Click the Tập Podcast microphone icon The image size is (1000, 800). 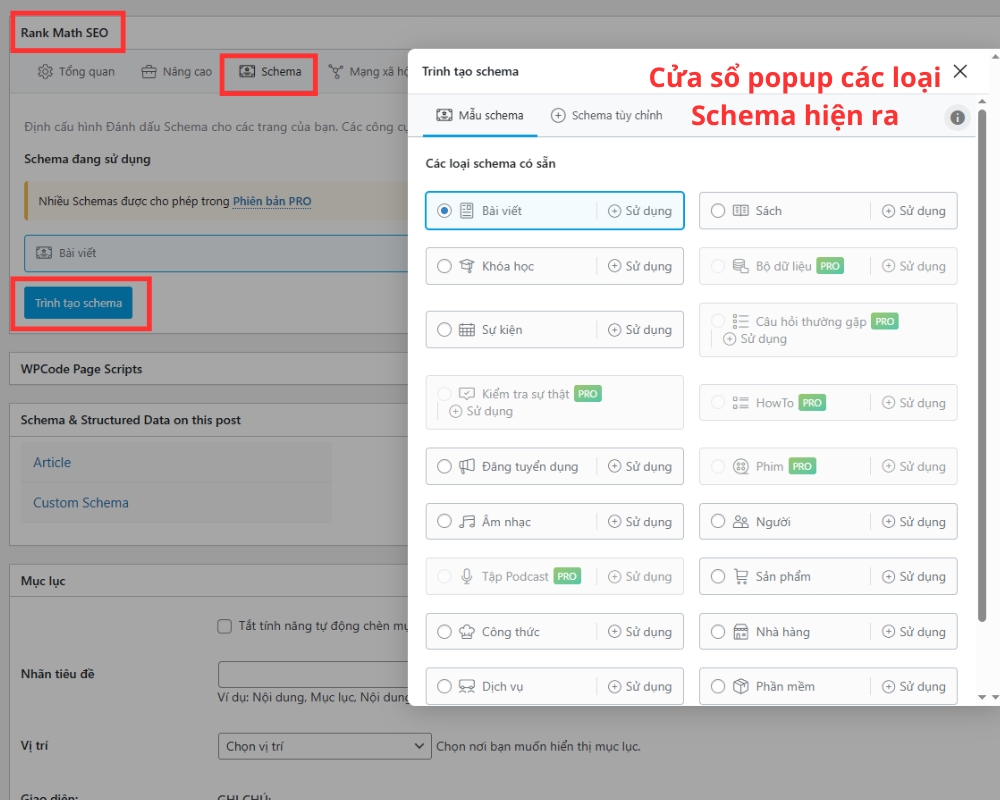(x=467, y=576)
